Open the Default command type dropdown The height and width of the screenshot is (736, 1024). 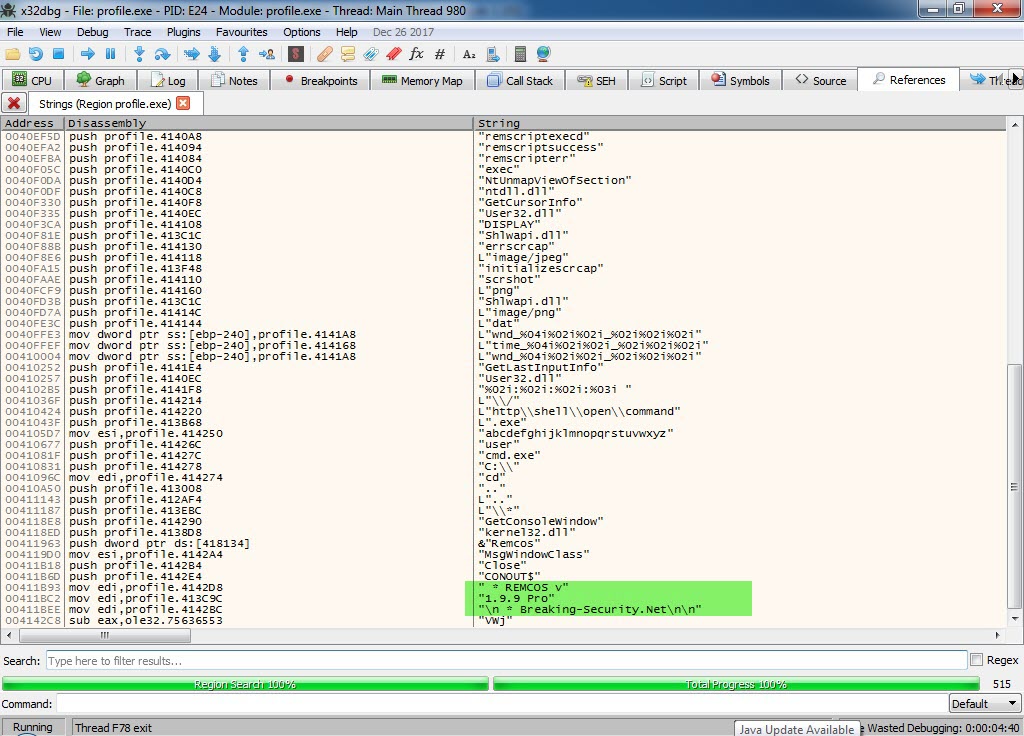click(x=984, y=704)
